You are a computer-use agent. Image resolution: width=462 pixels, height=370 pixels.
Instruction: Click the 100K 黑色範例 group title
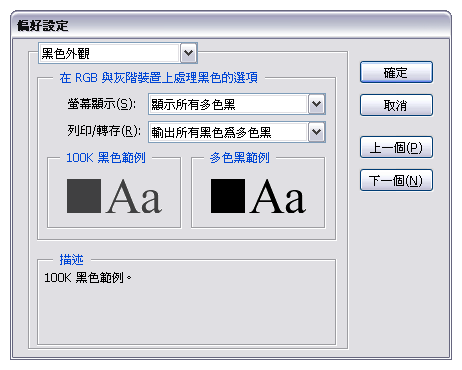106,158
